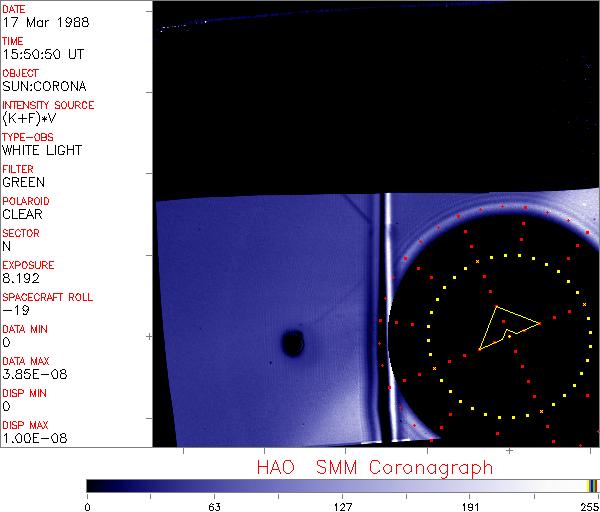Select the 'WHITE LIGHT' observation type value

click(41, 150)
